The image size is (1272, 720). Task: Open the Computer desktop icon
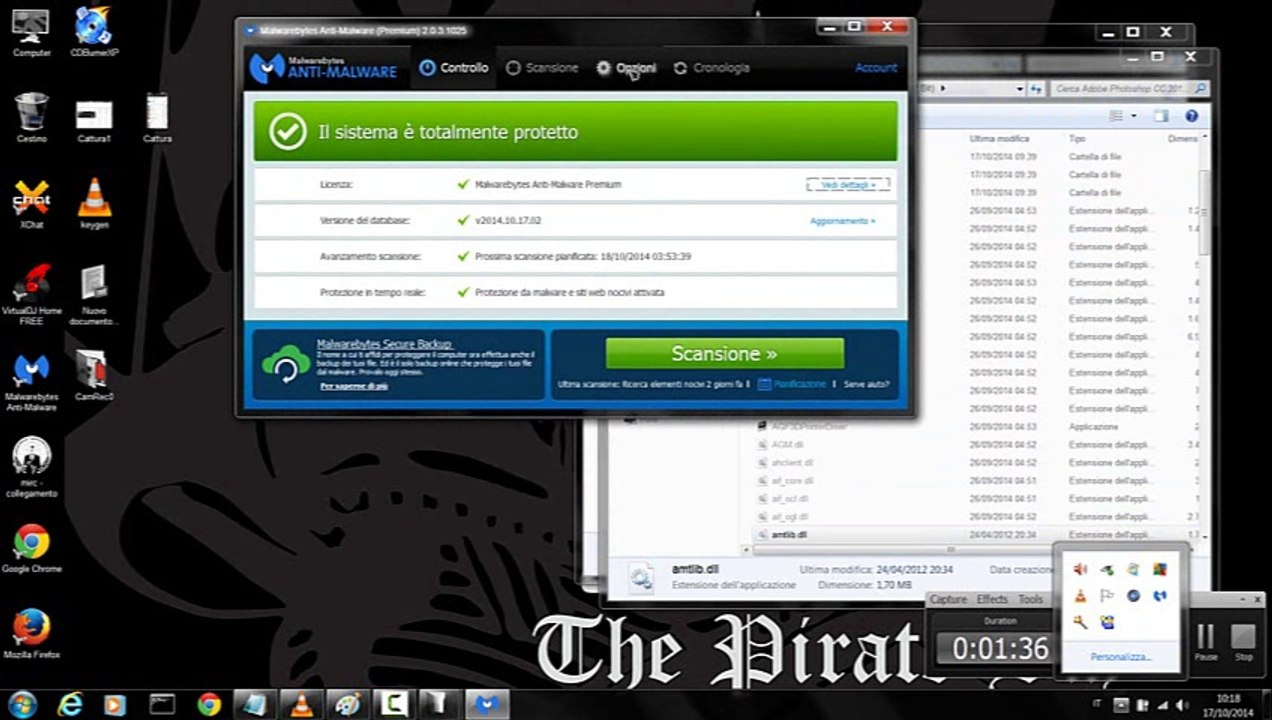(x=32, y=32)
